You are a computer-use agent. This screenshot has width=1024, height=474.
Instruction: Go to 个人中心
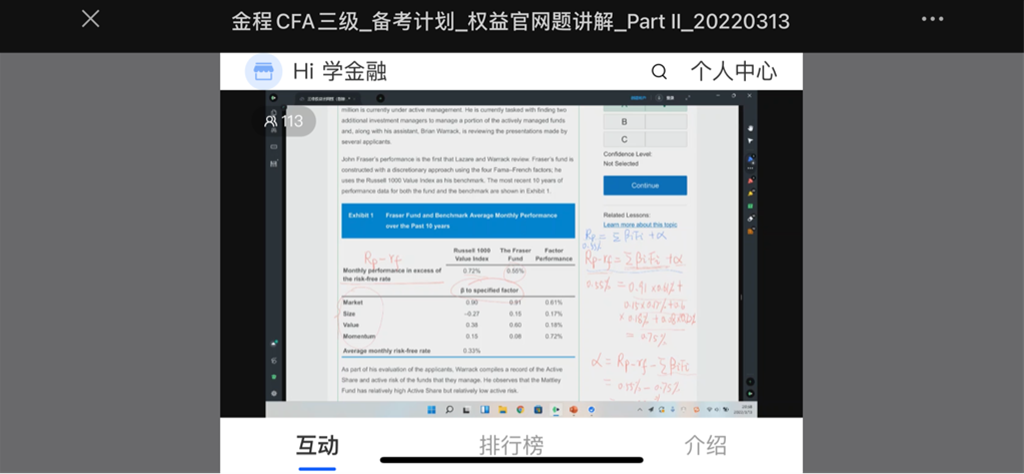click(733, 71)
